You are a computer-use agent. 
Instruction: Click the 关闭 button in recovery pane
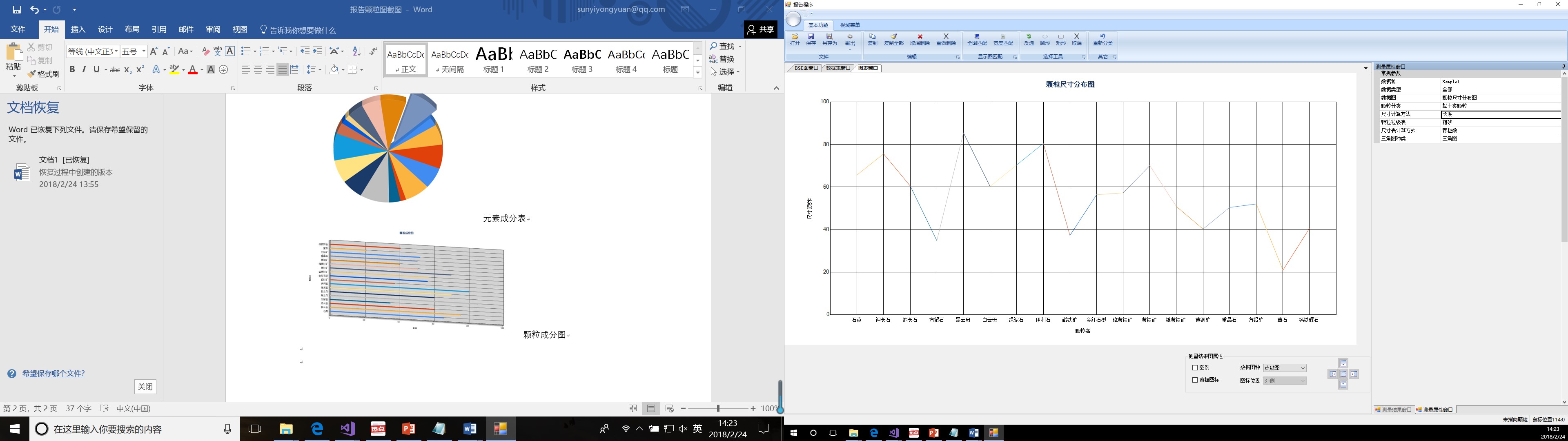[145, 387]
